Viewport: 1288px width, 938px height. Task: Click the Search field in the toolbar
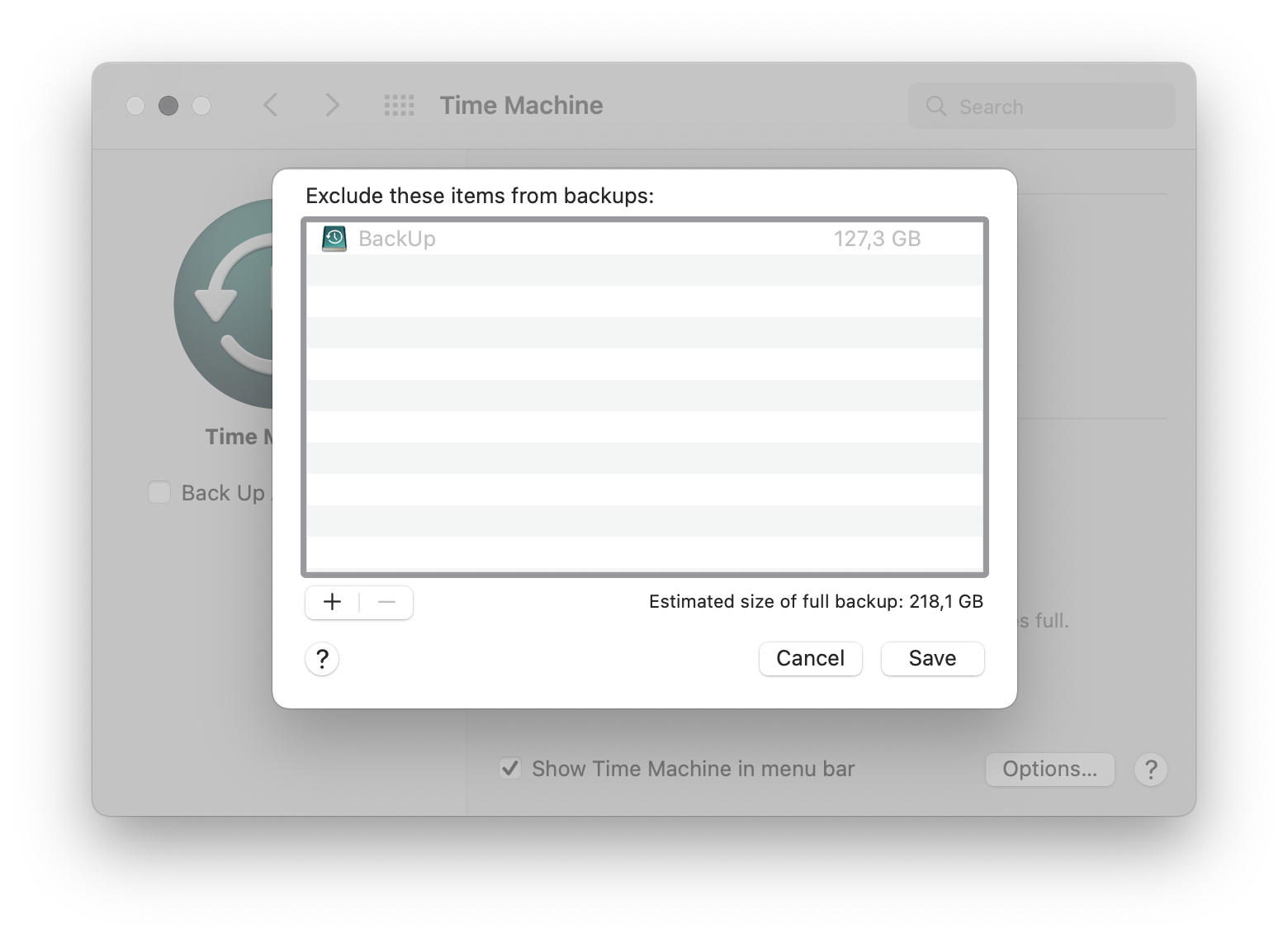point(1042,107)
